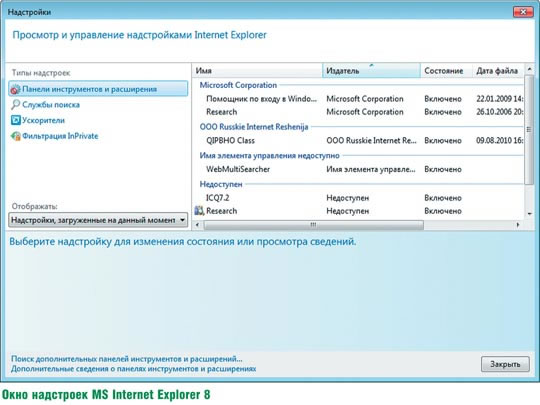
Task: Click the Ускорители accelerator icon
Action: tap(15, 120)
